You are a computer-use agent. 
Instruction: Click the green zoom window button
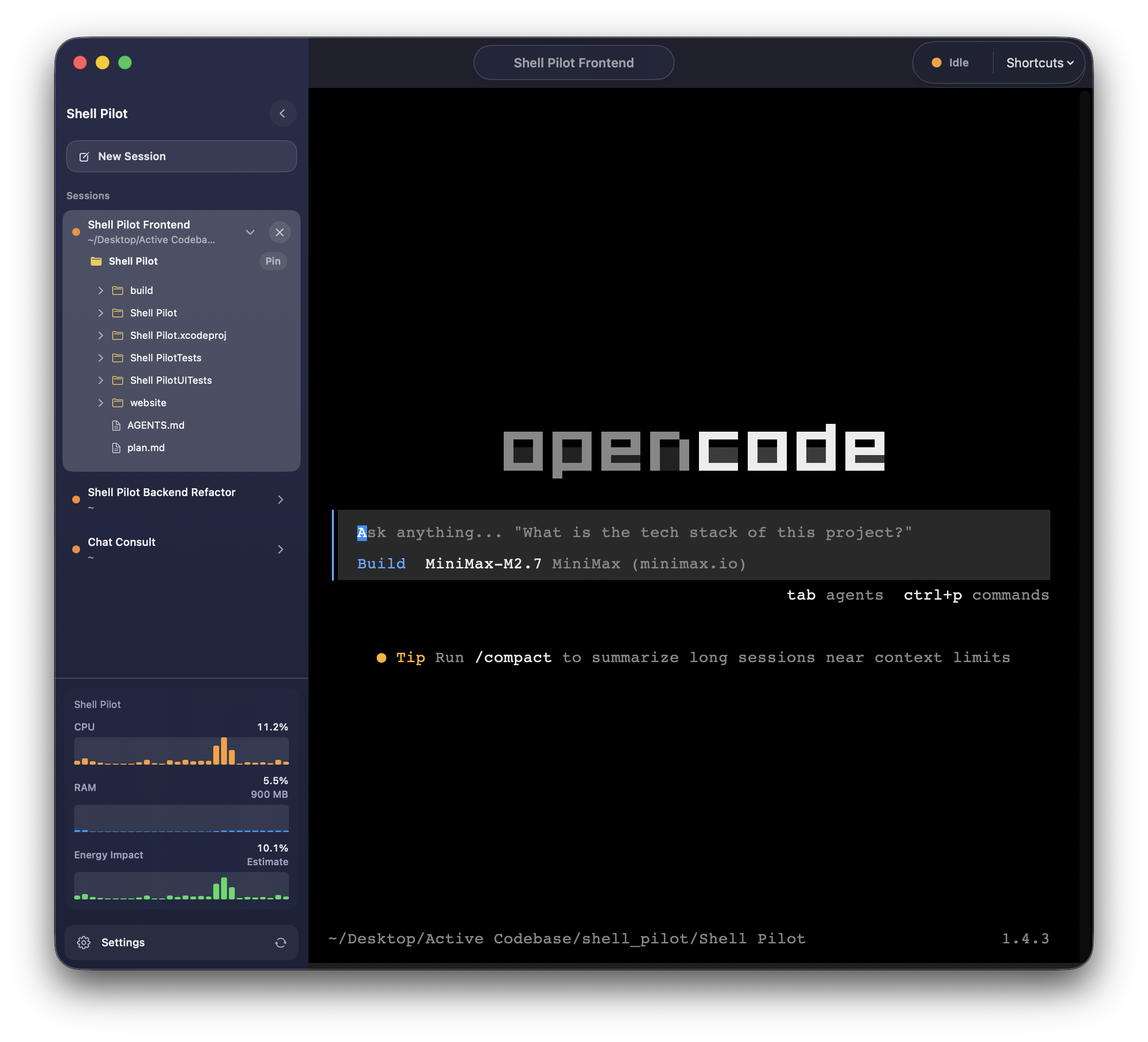coord(125,63)
